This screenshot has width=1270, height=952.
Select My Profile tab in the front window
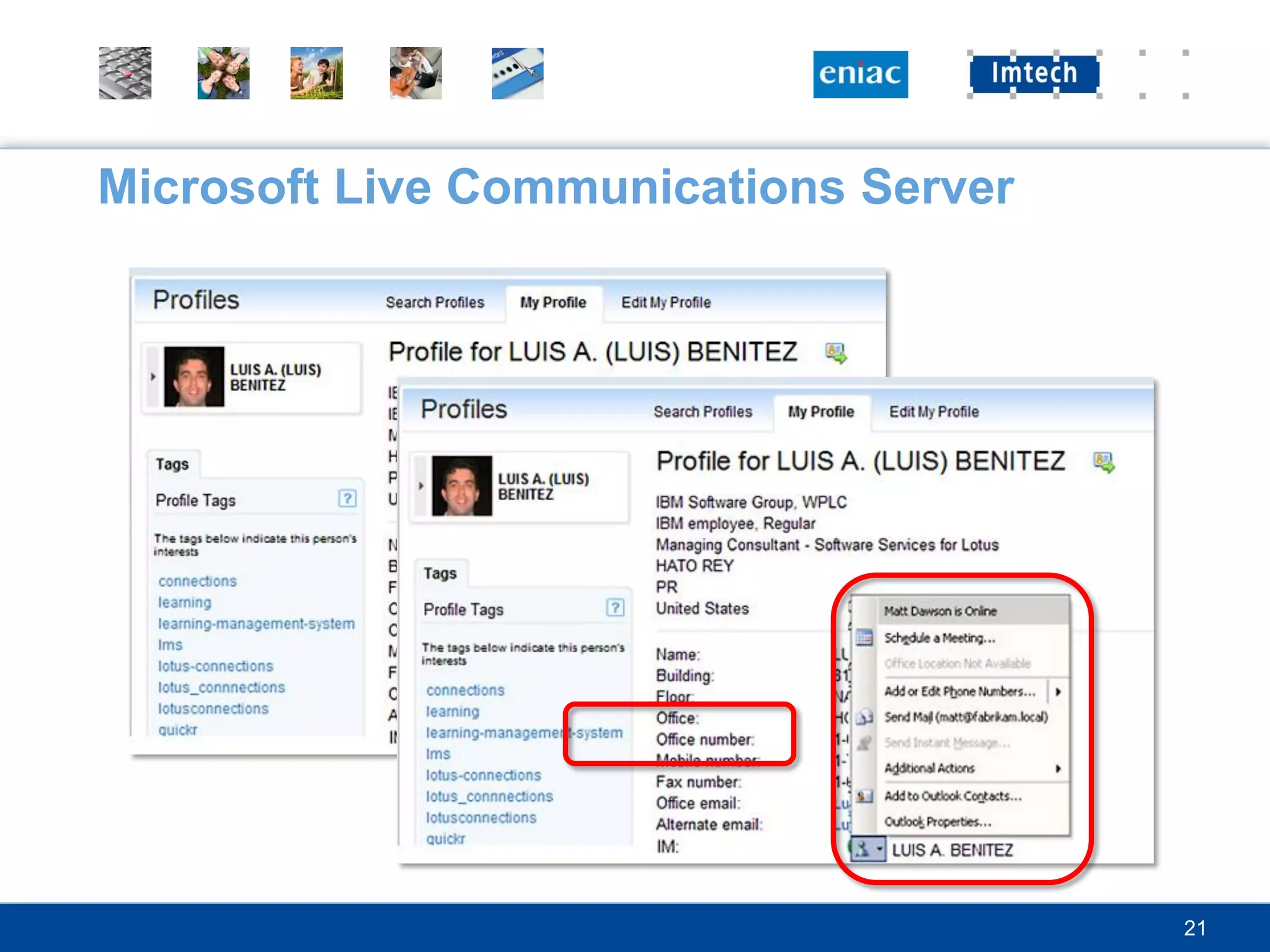(x=821, y=412)
